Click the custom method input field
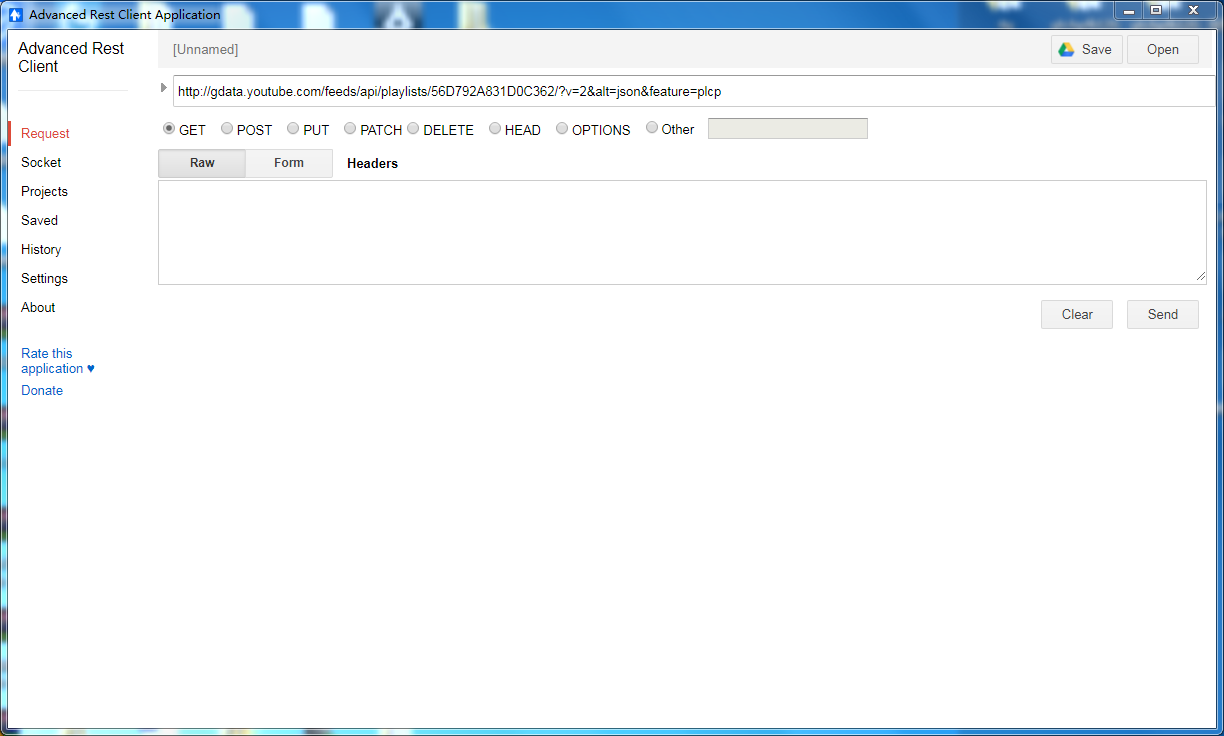This screenshot has width=1224, height=736. (788, 129)
